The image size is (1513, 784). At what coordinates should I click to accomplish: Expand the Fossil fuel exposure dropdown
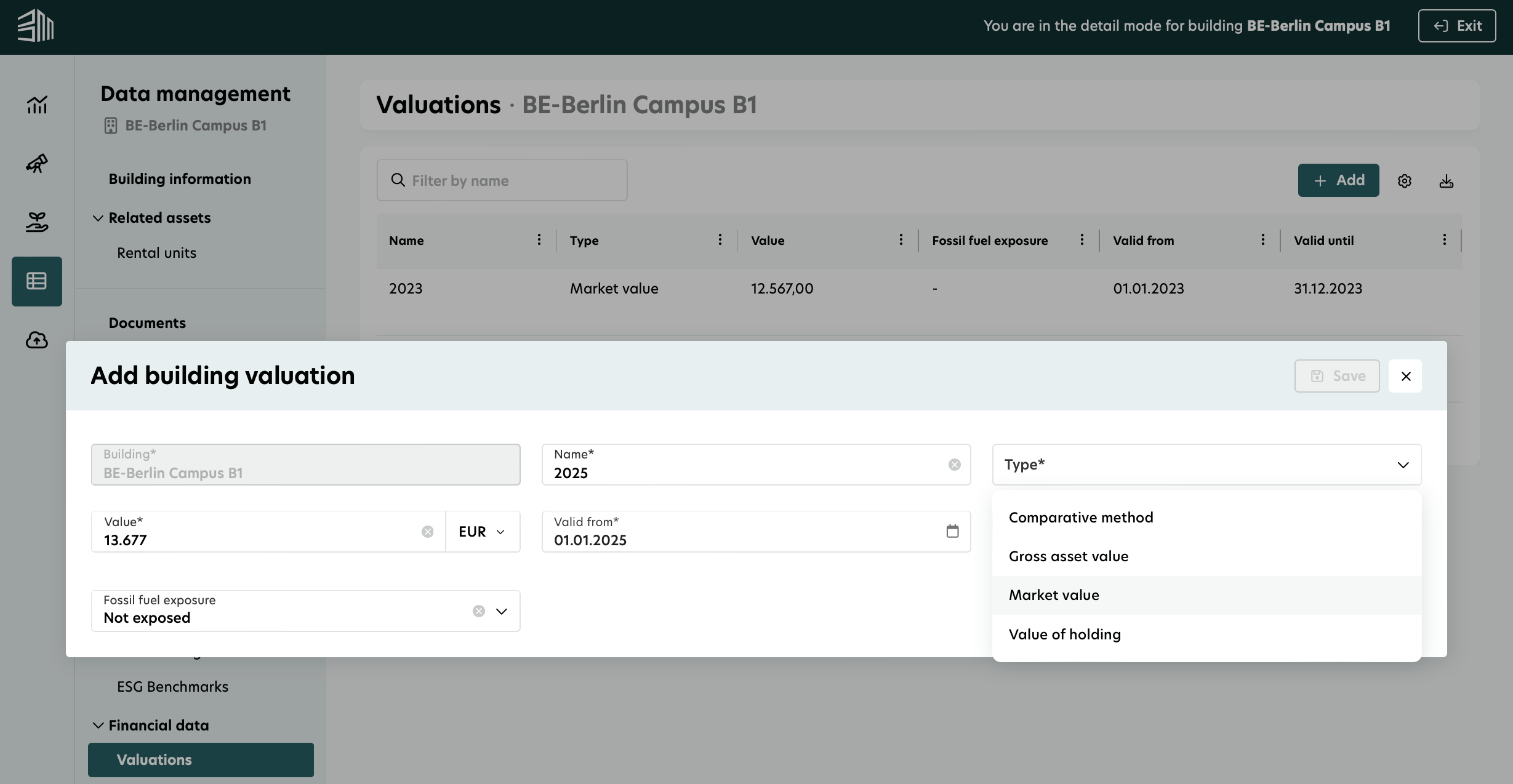coord(502,611)
